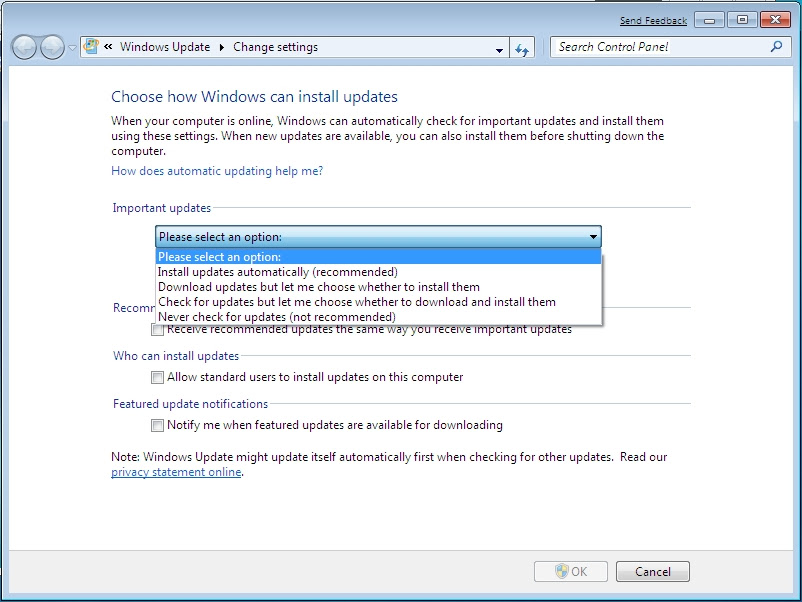Click the 'Featured update notifications' section label
The height and width of the screenshot is (602, 802).
[x=190, y=404]
